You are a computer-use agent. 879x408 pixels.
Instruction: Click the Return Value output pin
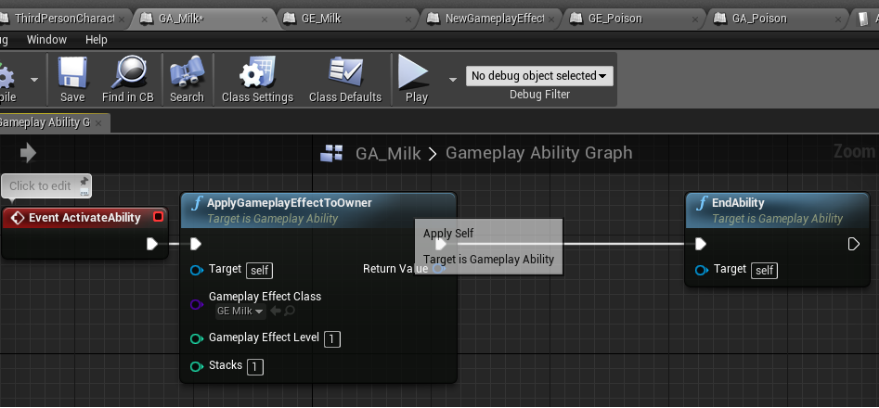439,269
